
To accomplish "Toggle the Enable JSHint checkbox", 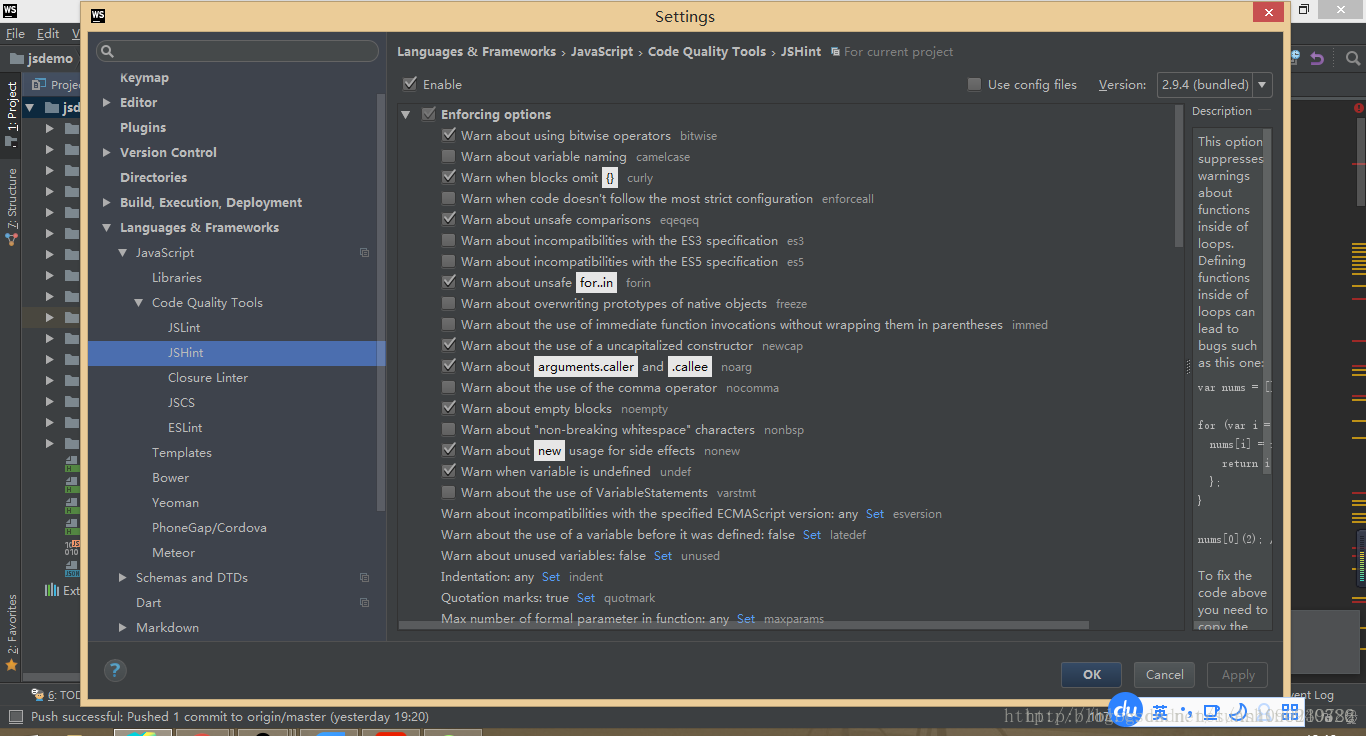I will [x=409, y=84].
